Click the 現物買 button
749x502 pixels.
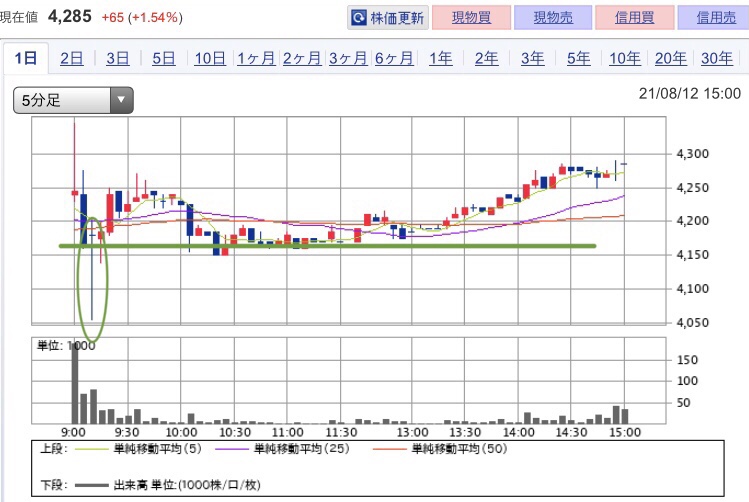click(471, 18)
